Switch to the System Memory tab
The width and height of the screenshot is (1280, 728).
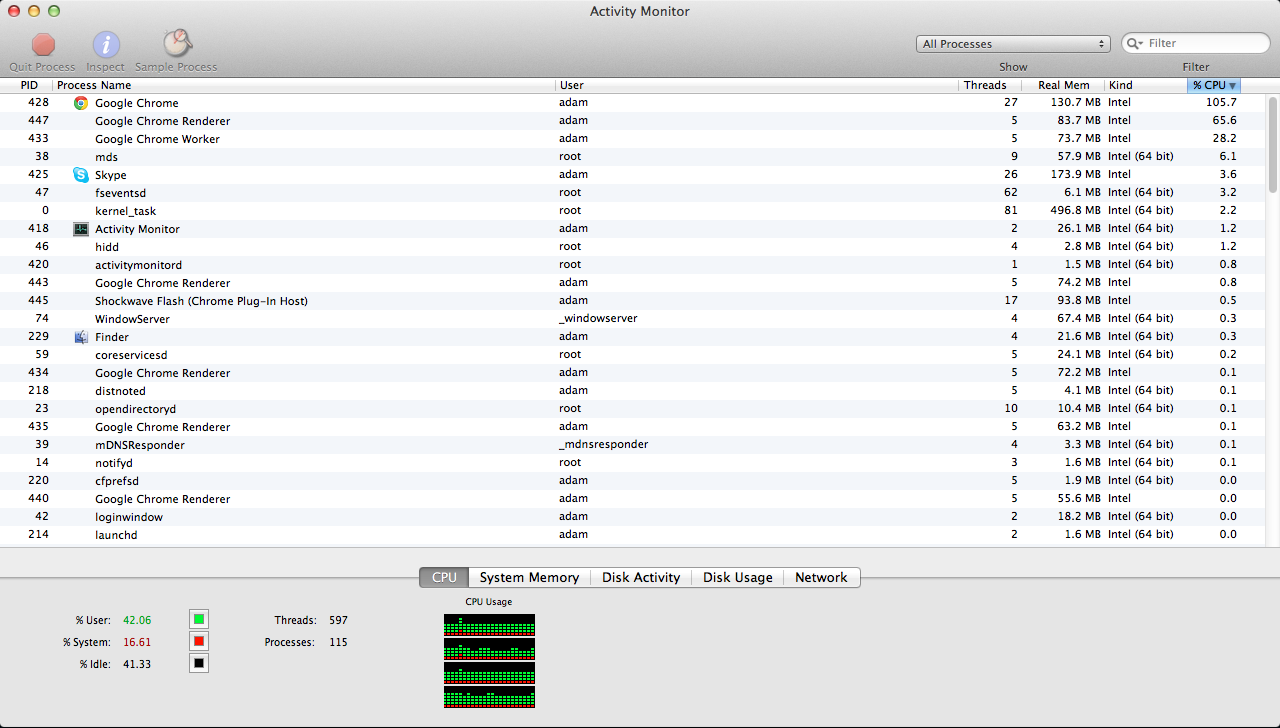coord(529,577)
